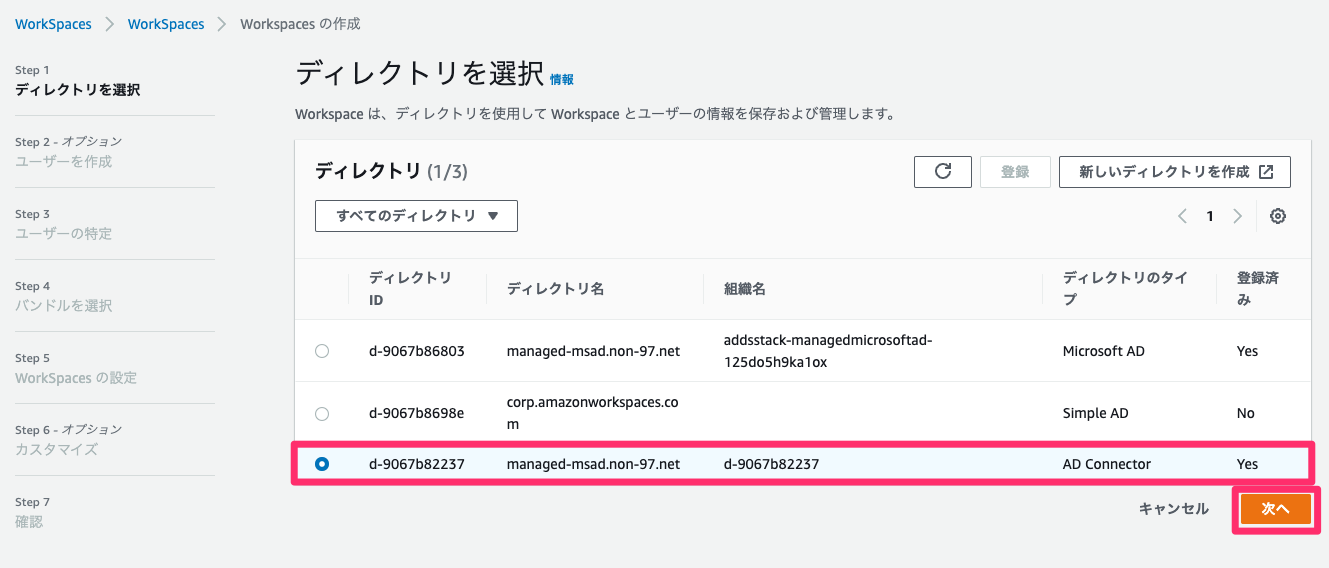
Task: Click the corp.amazonworkspaces.com directory name
Action: coord(593,413)
